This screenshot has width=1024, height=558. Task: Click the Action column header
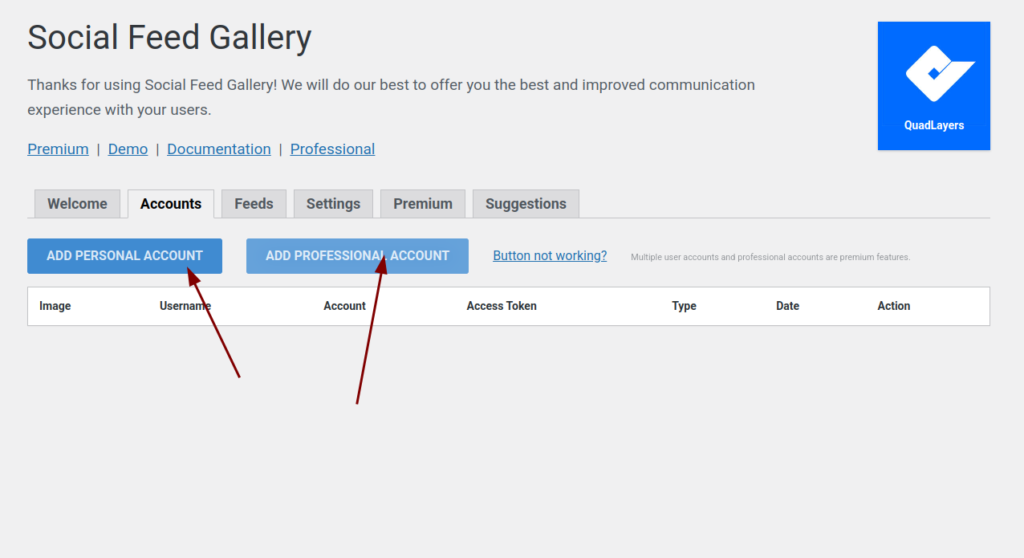point(894,306)
